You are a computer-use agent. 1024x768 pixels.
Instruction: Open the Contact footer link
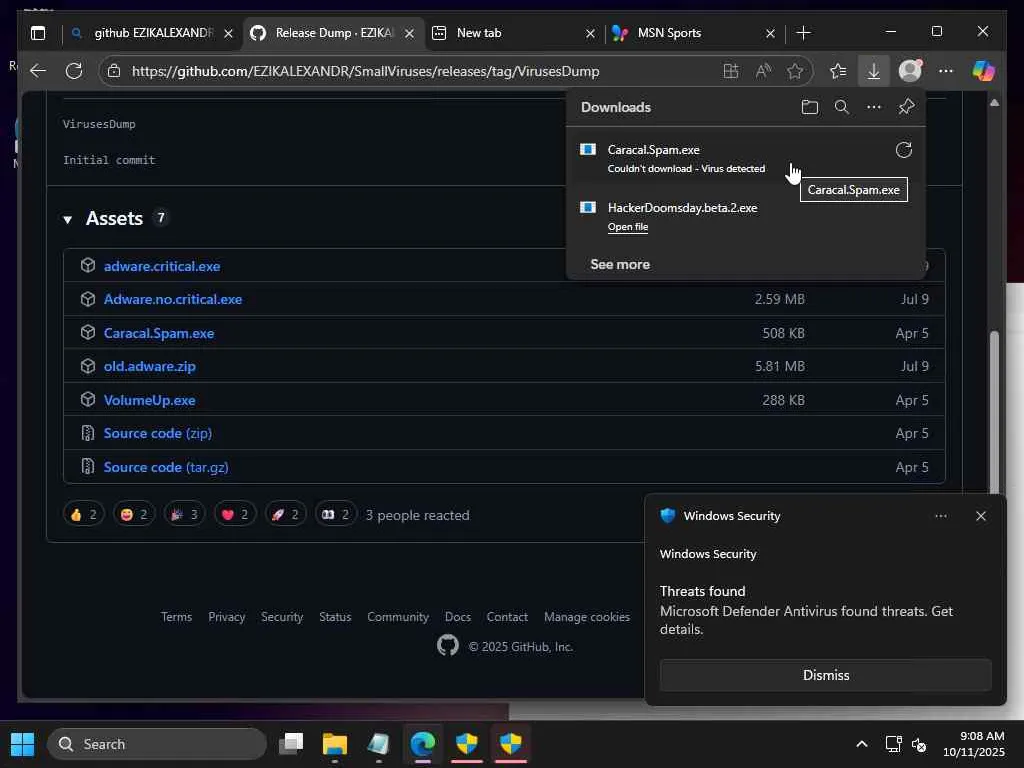pos(507,616)
